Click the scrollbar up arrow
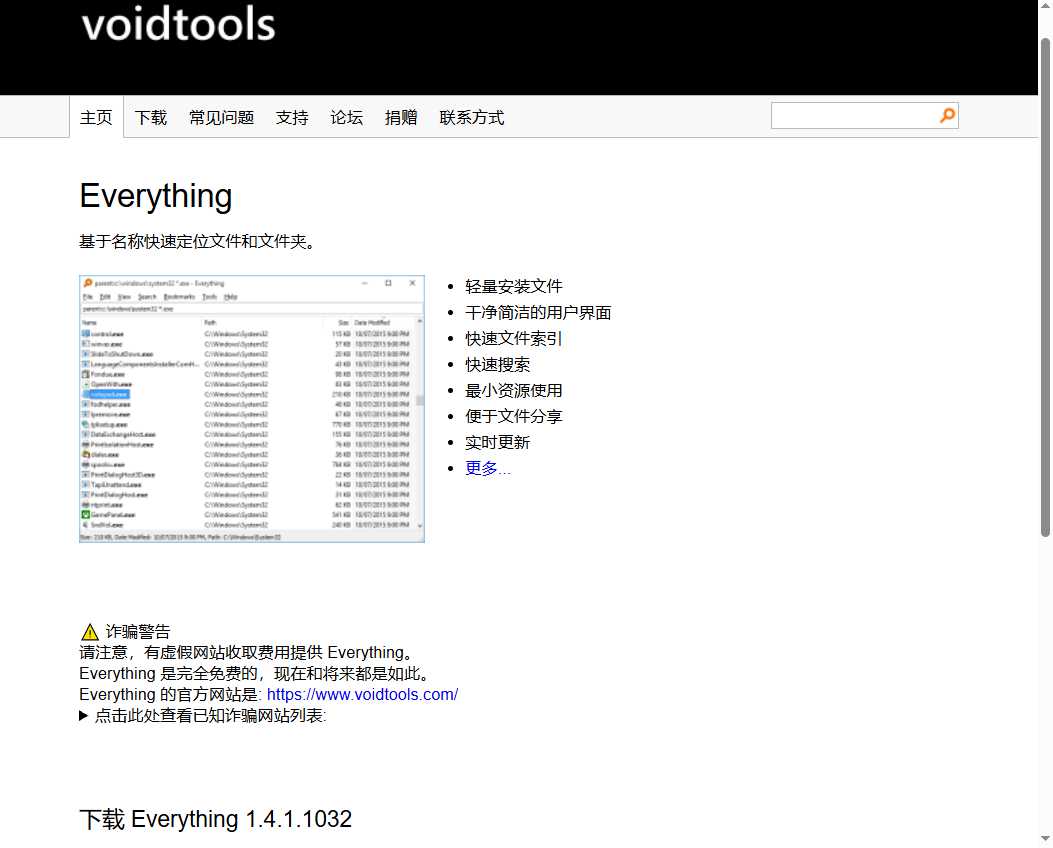Viewport: 1053px width, 848px height. [x=1046, y=8]
